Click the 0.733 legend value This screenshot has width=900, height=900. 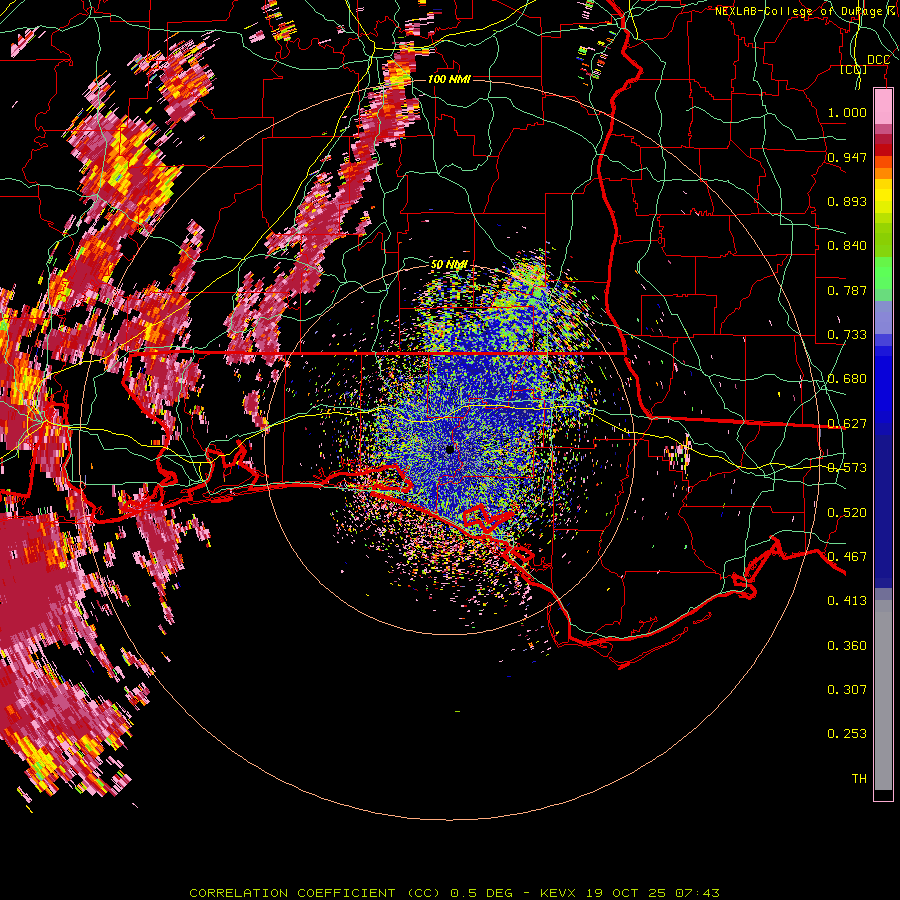[847, 334]
